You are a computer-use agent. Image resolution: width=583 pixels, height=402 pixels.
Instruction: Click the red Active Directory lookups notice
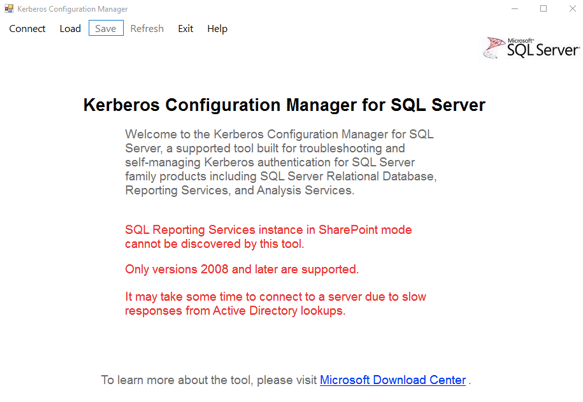tap(276, 303)
